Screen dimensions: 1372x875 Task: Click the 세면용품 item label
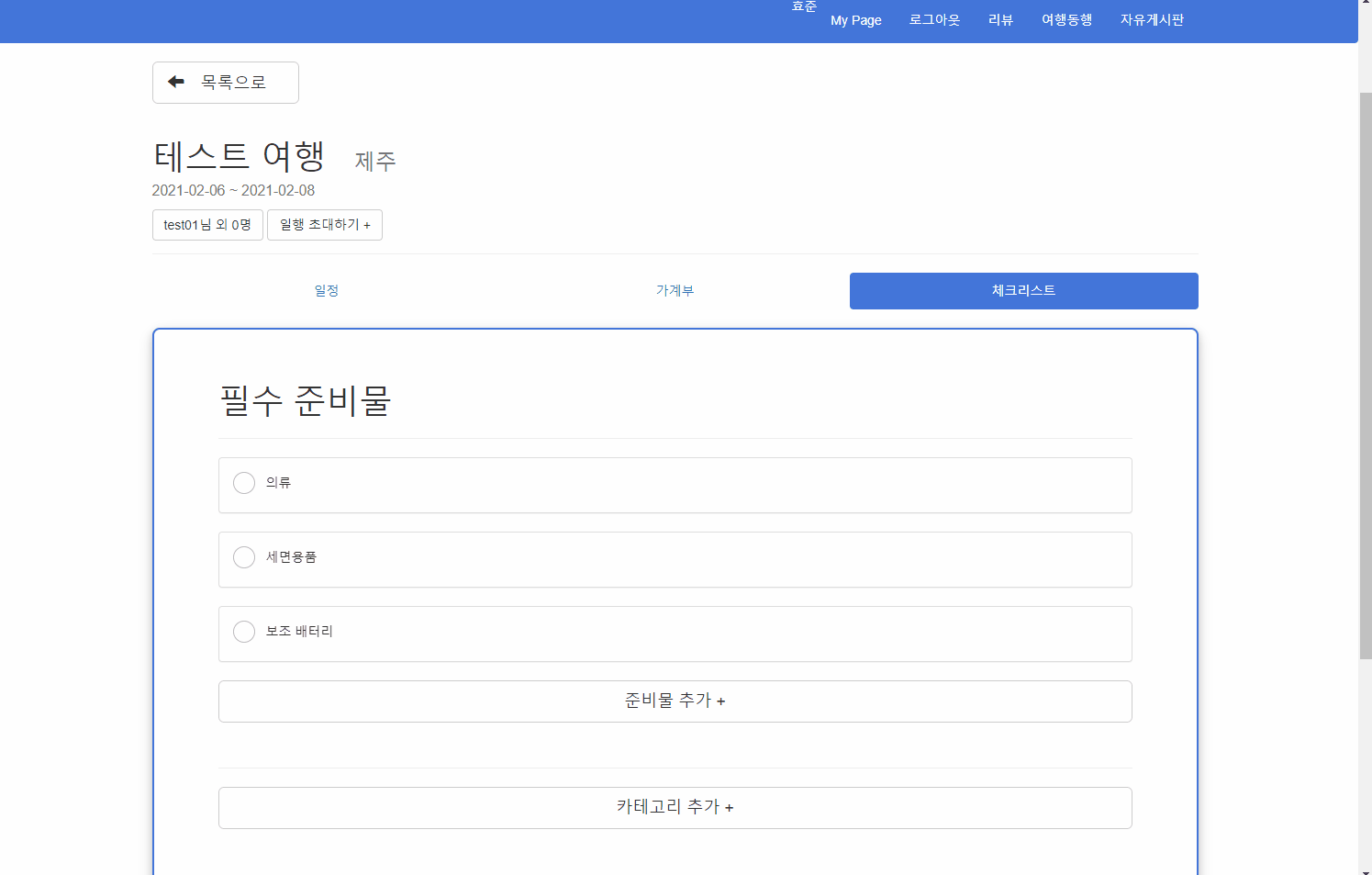pyautogui.click(x=292, y=557)
